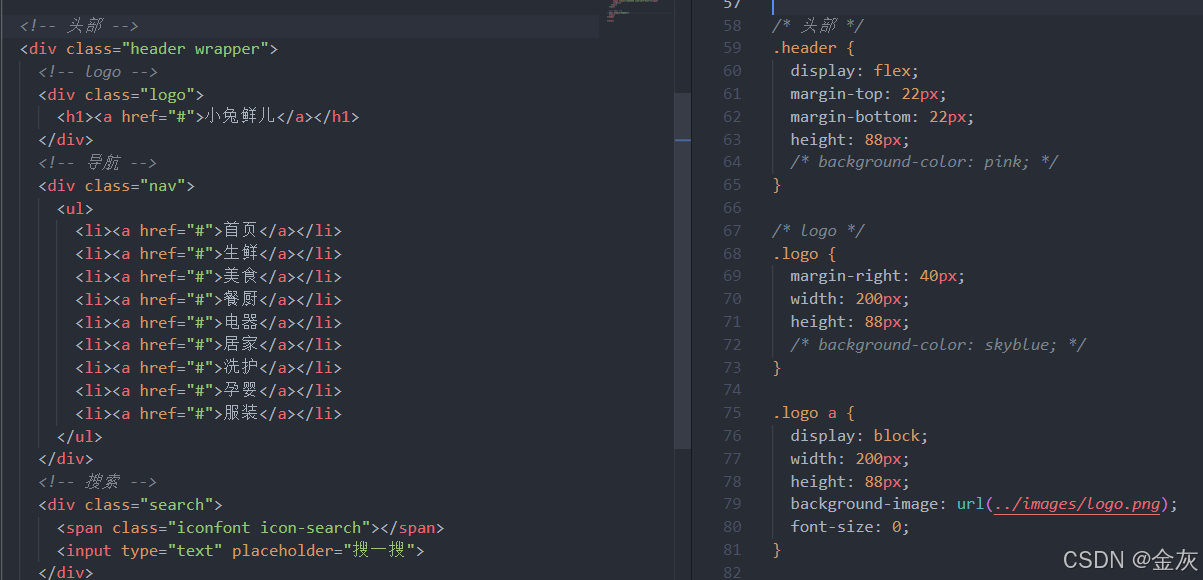Click the '<!-- 导航 -->' HTML comment

click(98, 163)
